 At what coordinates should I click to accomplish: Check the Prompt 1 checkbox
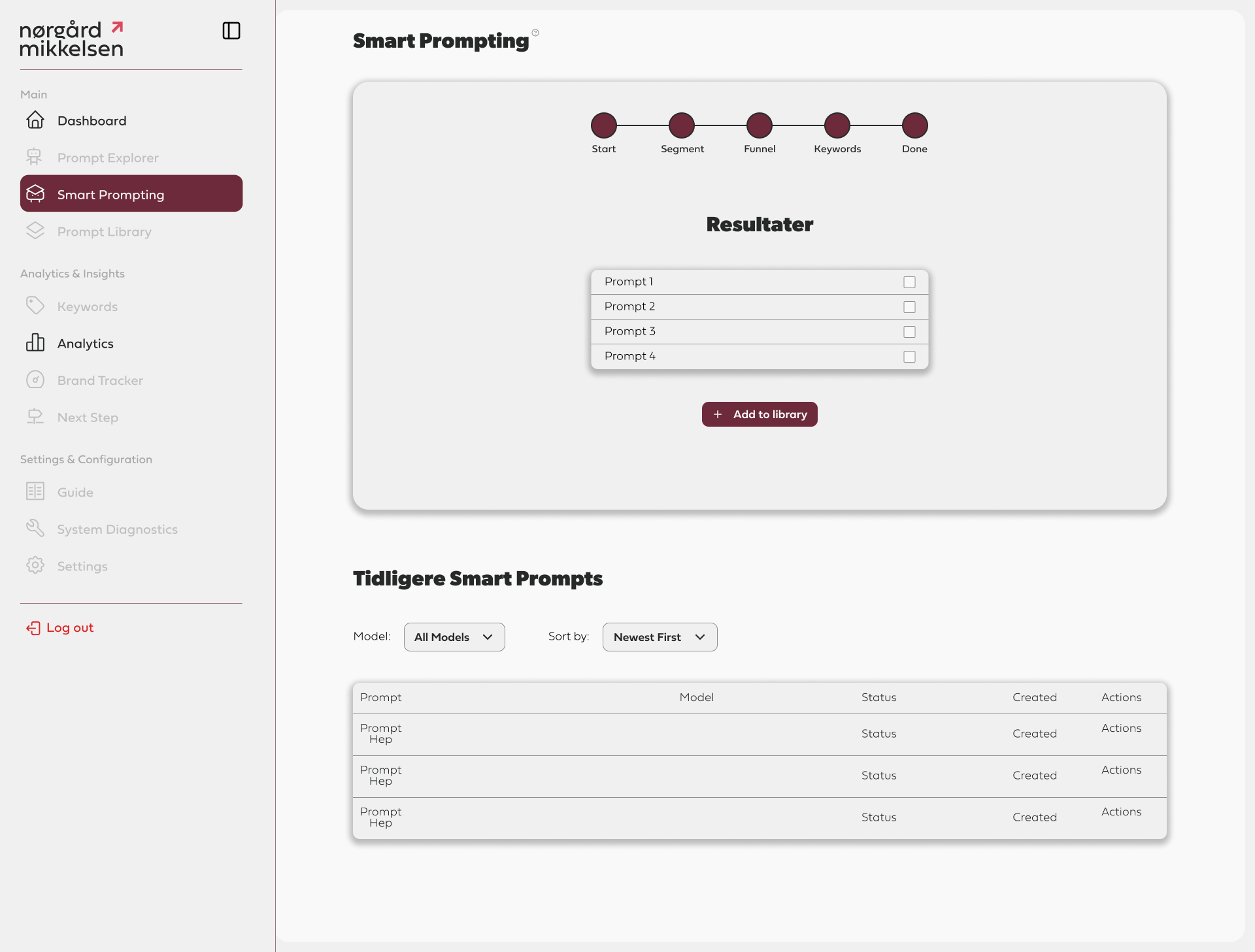point(909,282)
